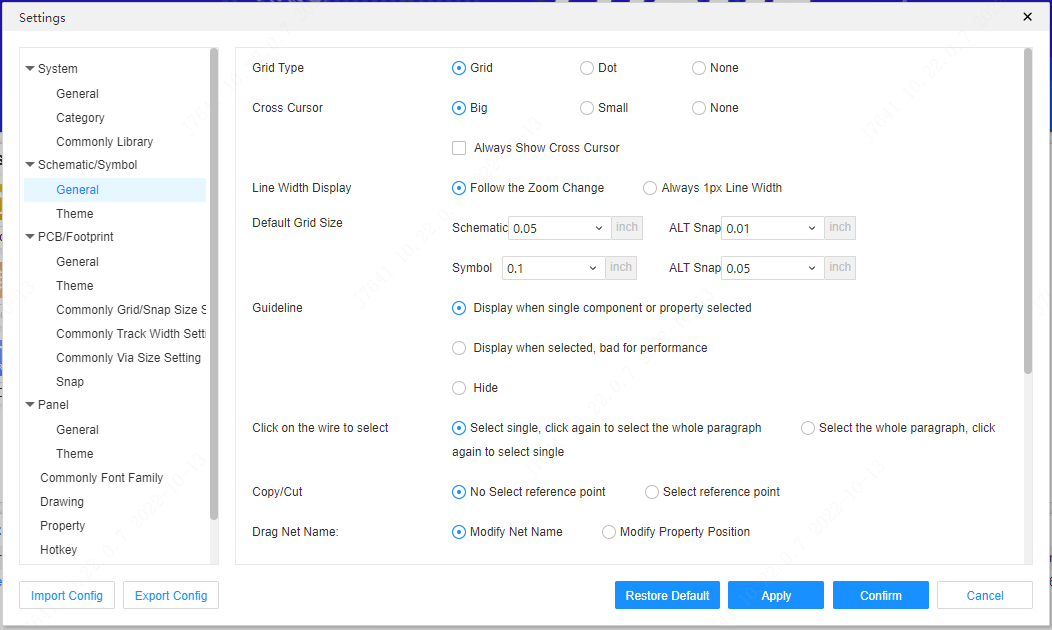Choose Small for Cross Cursor
The height and width of the screenshot is (630, 1052).
585,107
